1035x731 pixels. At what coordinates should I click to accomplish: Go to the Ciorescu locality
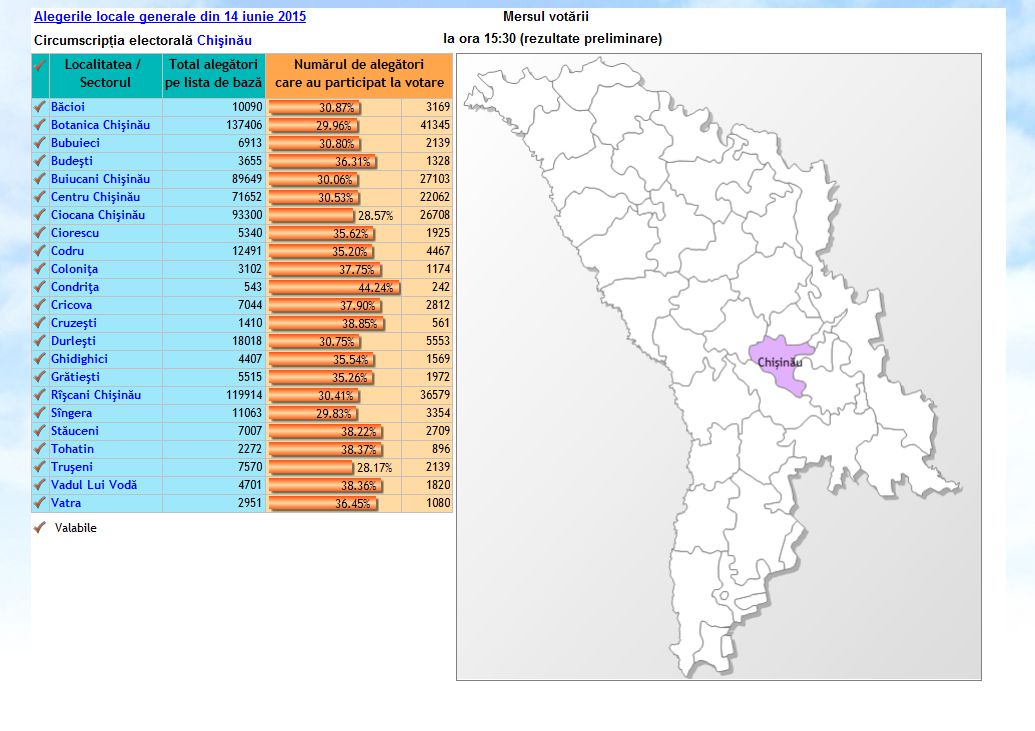pos(75,232)
